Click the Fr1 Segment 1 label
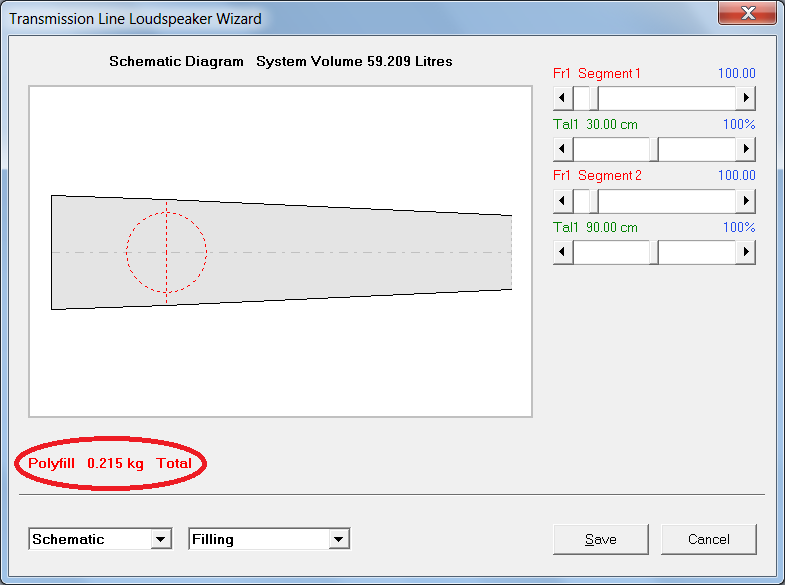The height and width of the screenshot is (585, 785). (596, 74)
